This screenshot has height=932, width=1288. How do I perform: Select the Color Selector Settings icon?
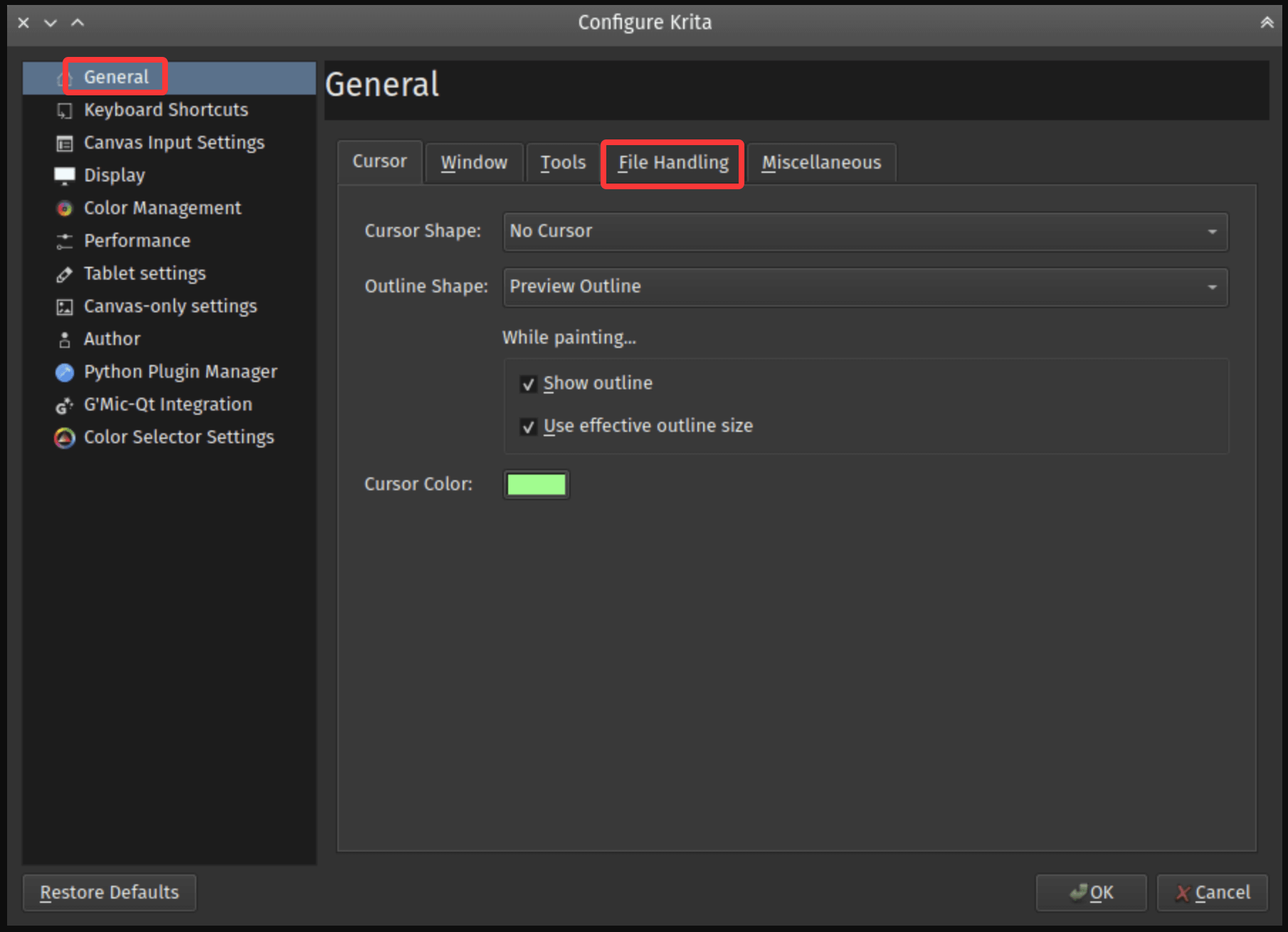click(65, 438)
